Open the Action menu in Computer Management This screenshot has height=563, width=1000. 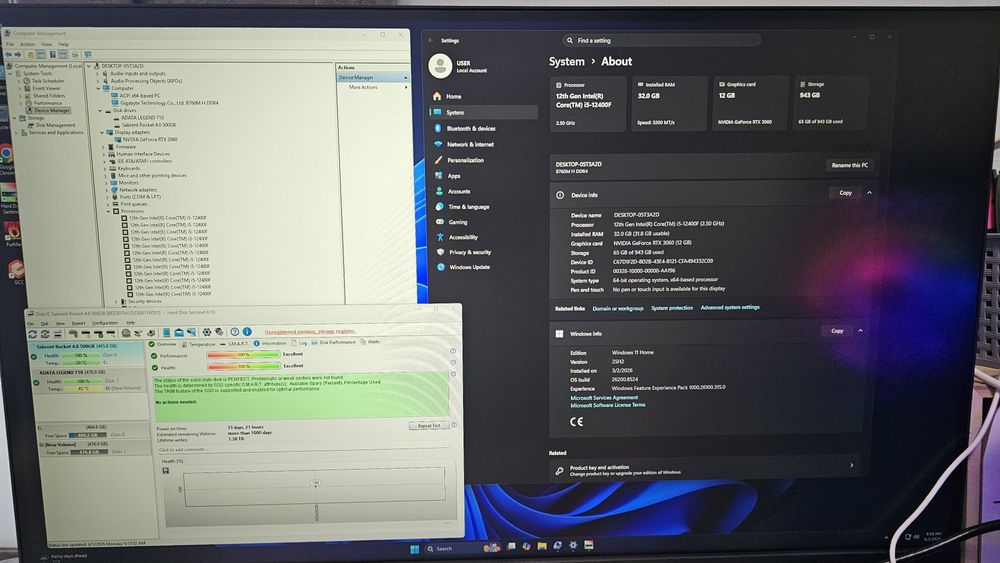(27, 44)
